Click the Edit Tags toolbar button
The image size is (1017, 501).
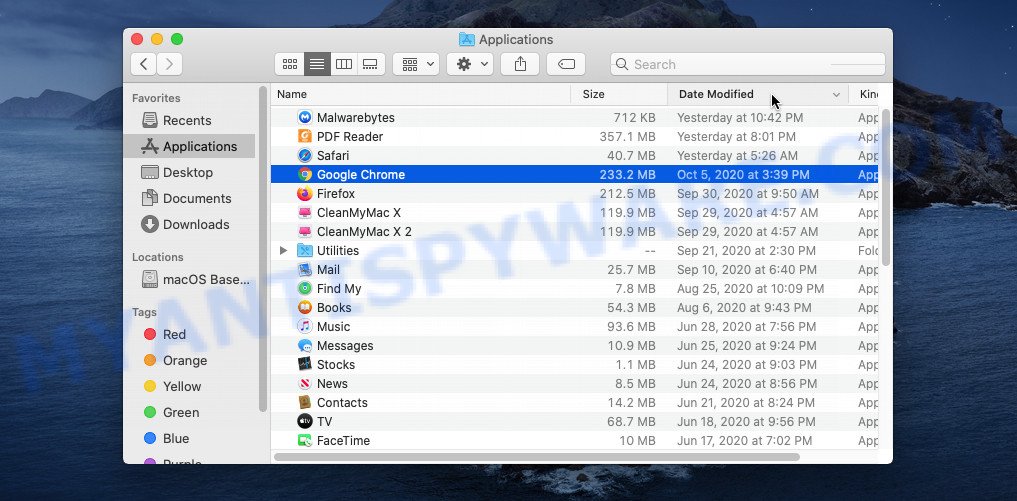(566, 64)
